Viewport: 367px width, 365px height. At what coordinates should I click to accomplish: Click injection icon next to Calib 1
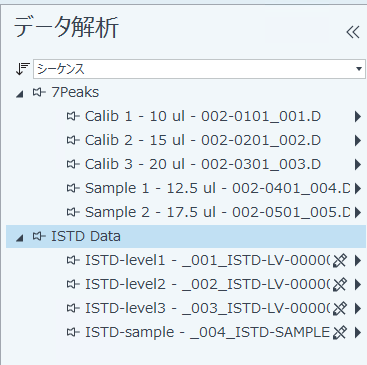(x=73, y=116)
